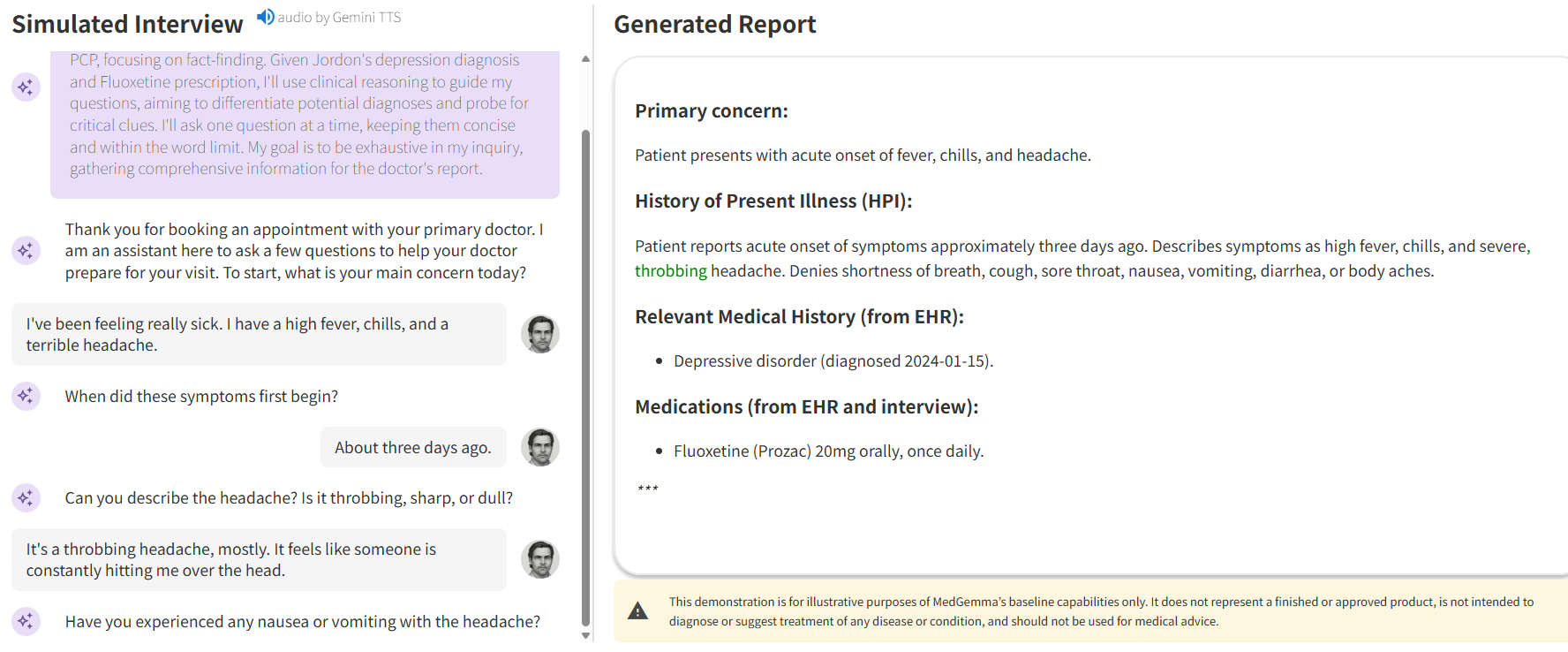The width and height of the screenshot is (1568, 652).
Task: Click the "Fluoxetine (Prozac) 20mg" medication entry
Action: click(x=828, y=451)
